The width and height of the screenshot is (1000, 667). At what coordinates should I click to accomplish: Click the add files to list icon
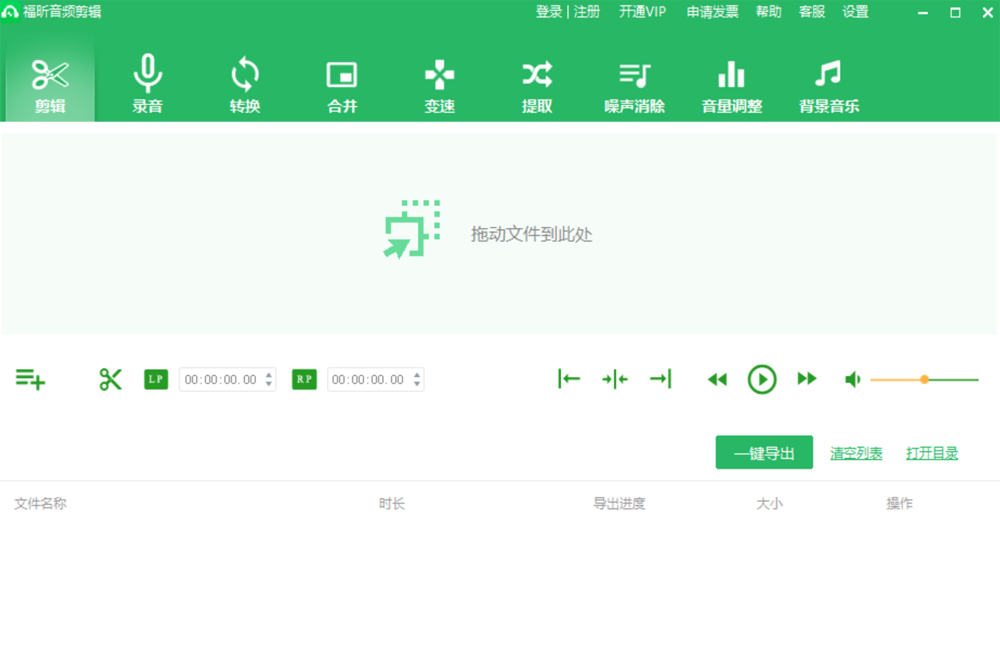pos(30,379)
